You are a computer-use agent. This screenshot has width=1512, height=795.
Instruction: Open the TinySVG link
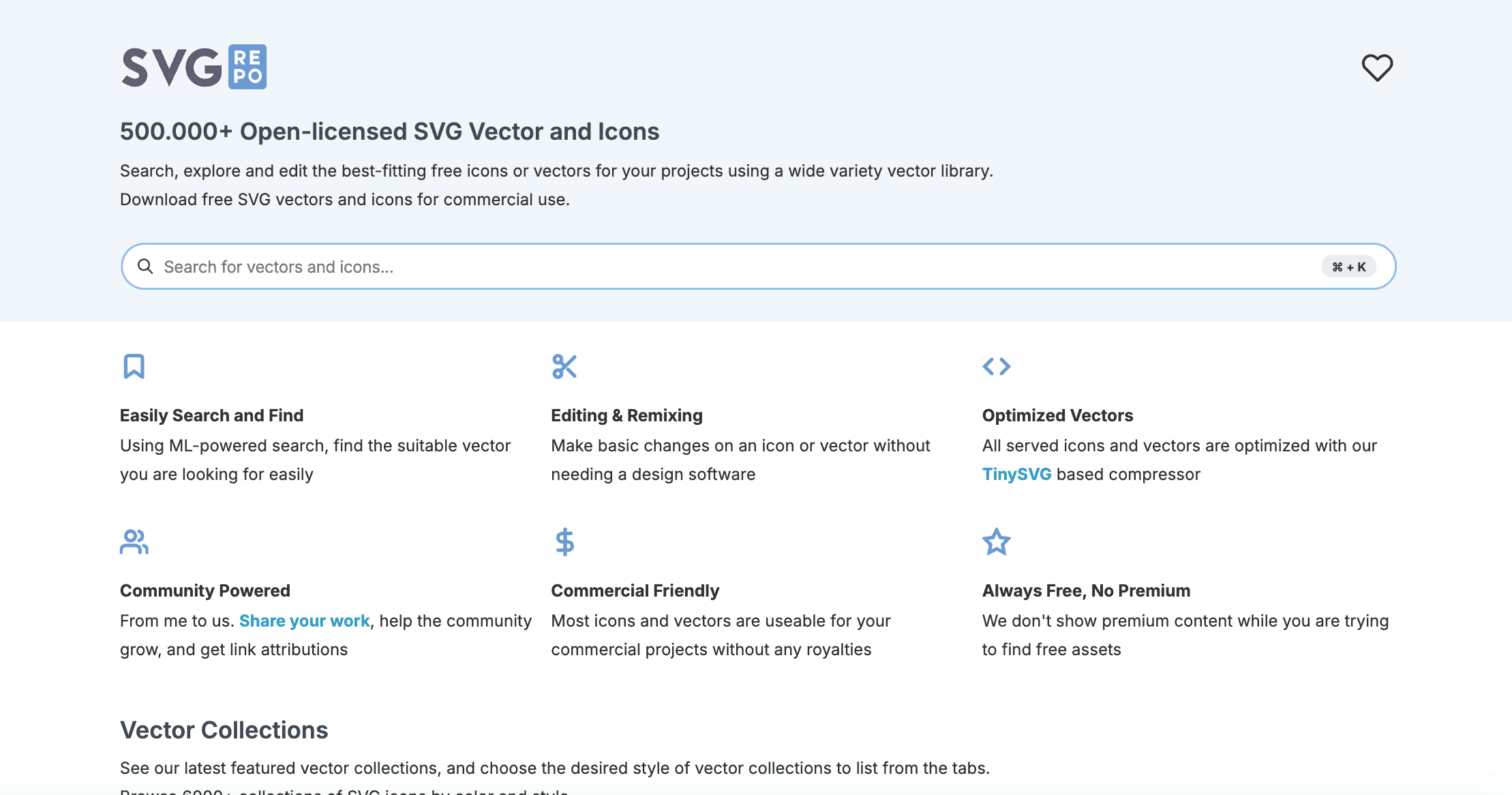tap(1016, 474)
